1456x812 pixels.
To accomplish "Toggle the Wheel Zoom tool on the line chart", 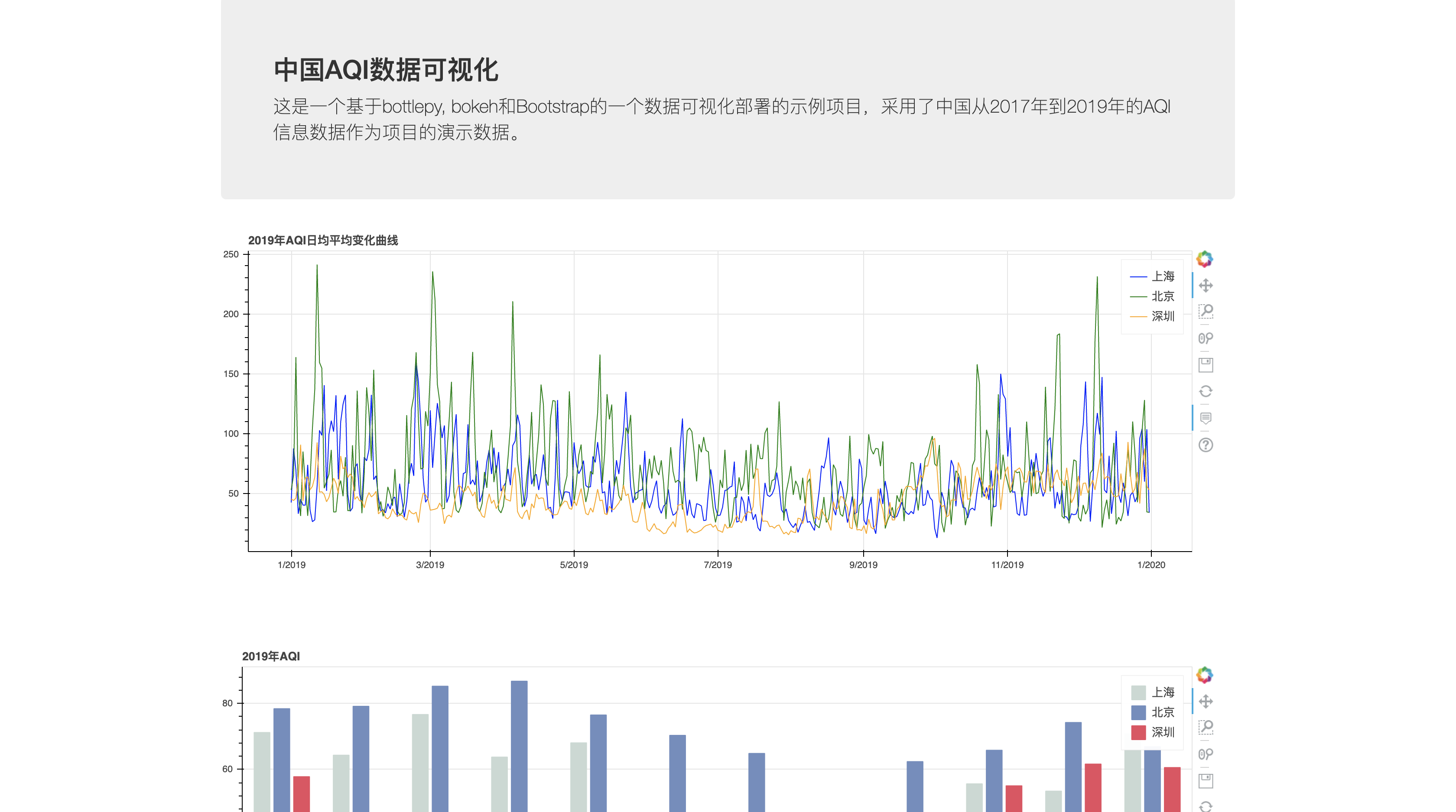I will (1205, 338).
